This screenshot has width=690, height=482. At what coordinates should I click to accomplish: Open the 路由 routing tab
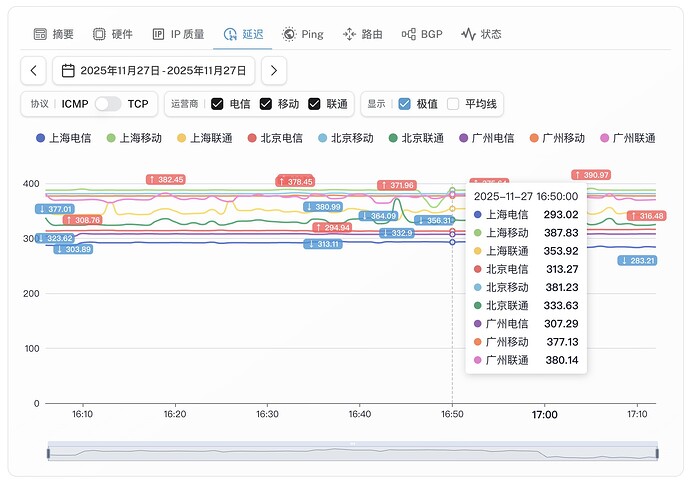363,34
